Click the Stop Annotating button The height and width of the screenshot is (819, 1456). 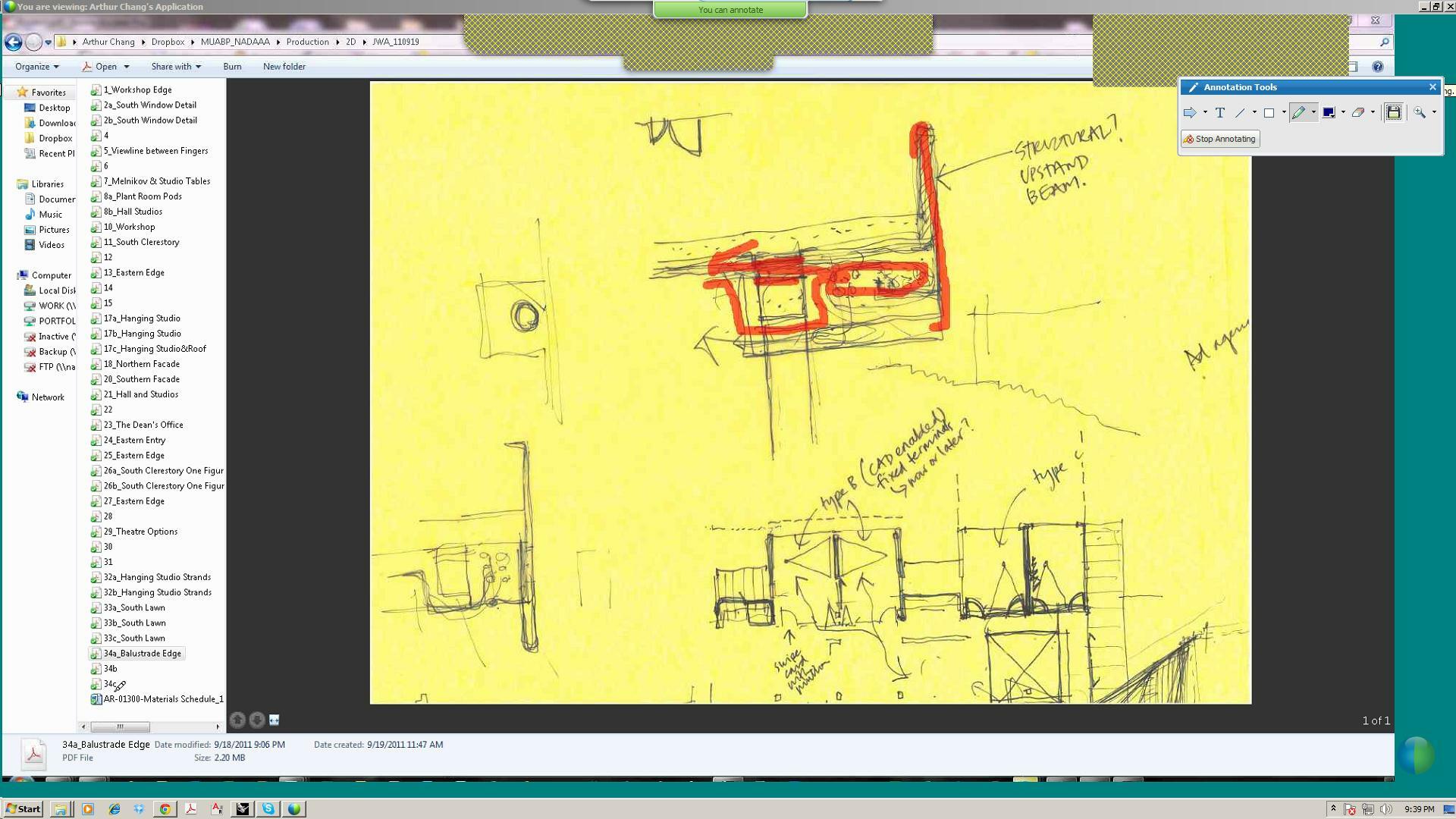point(1220,139)
